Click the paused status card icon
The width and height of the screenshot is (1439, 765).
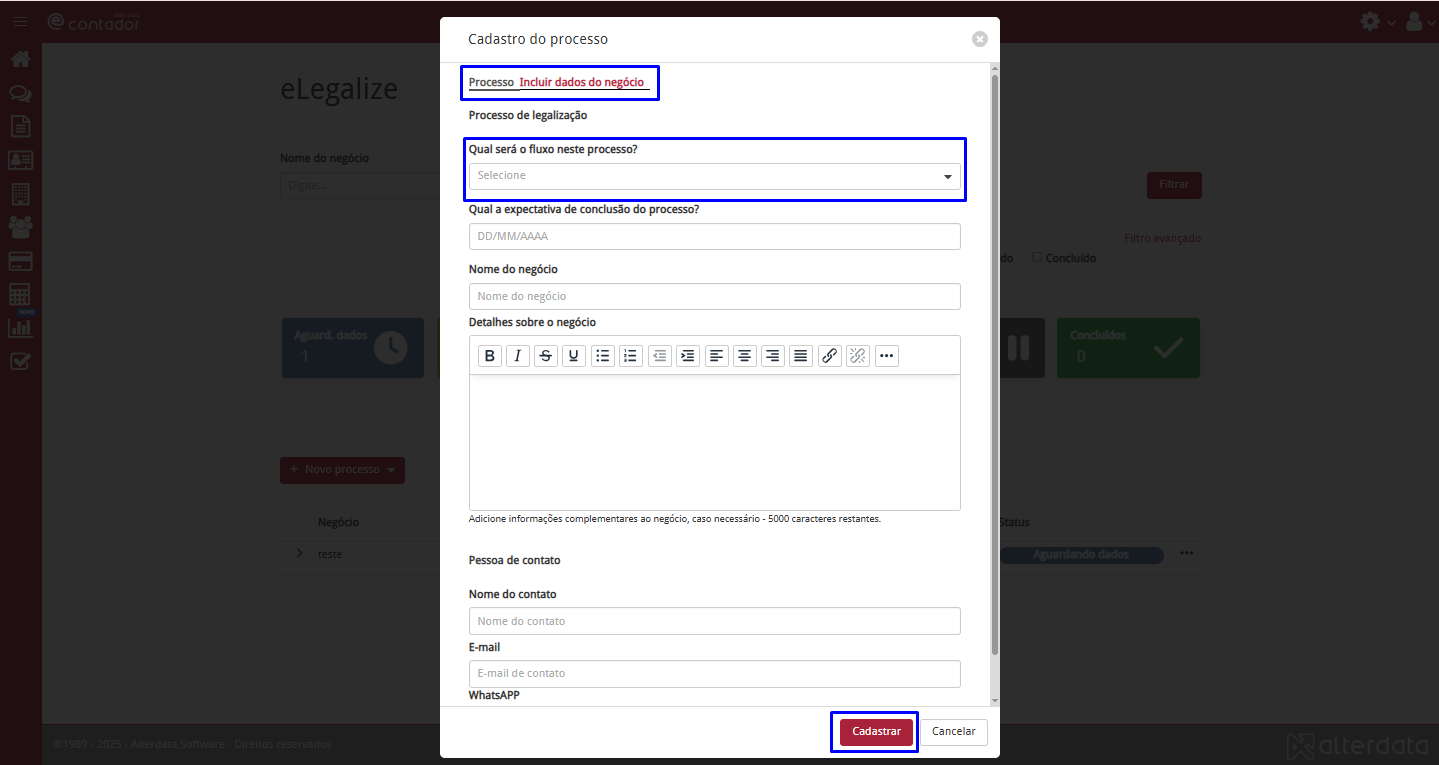point(1018,348)
